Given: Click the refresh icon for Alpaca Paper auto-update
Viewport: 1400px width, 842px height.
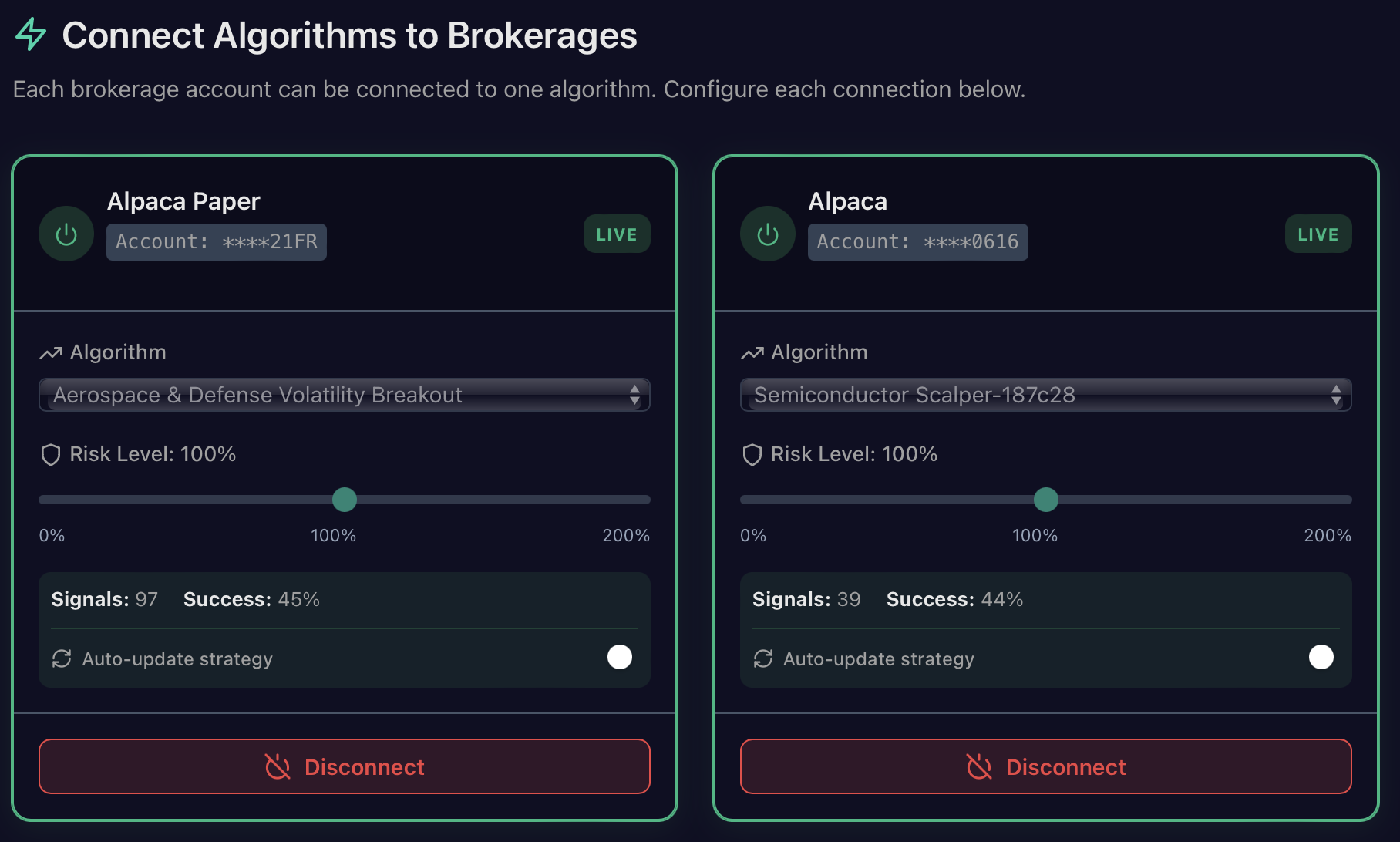Looking at the screenshot, I should (62, 658).
